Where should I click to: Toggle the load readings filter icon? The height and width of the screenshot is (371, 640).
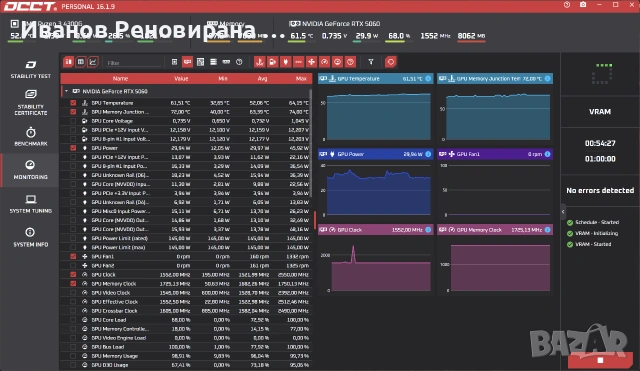pyautogui.click(x=338, y=62)
